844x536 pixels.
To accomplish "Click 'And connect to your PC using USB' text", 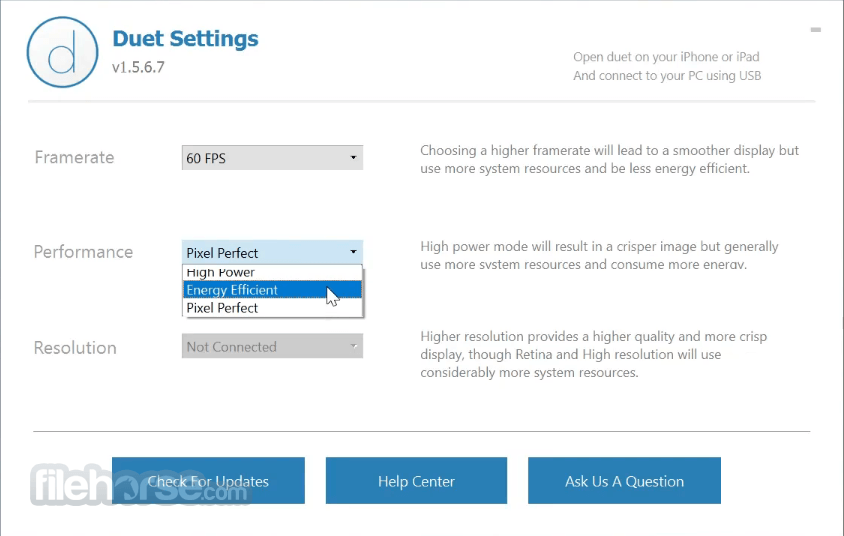I will (667, 76).
